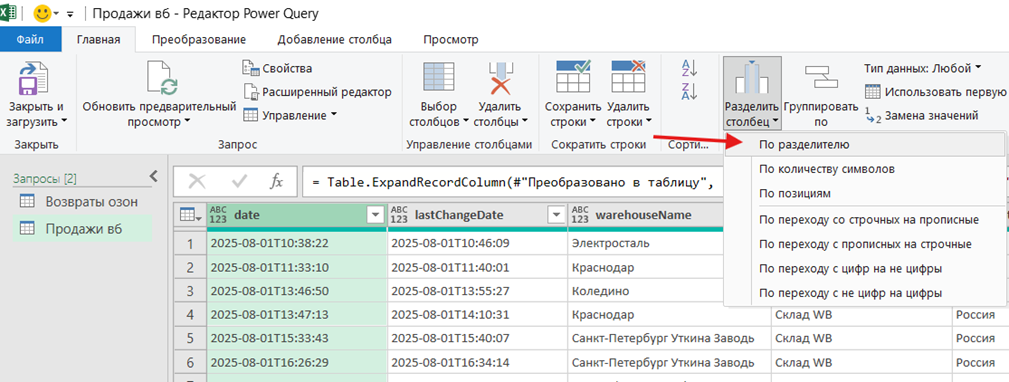
Task: Choose By positions (По позициям)
Action: tap(865, 193)
